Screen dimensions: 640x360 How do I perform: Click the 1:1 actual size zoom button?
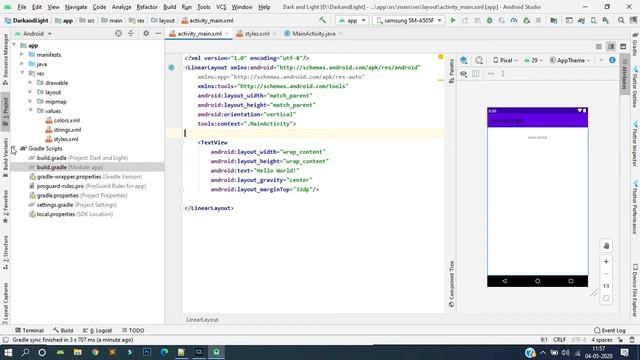[x=606, y=286]
